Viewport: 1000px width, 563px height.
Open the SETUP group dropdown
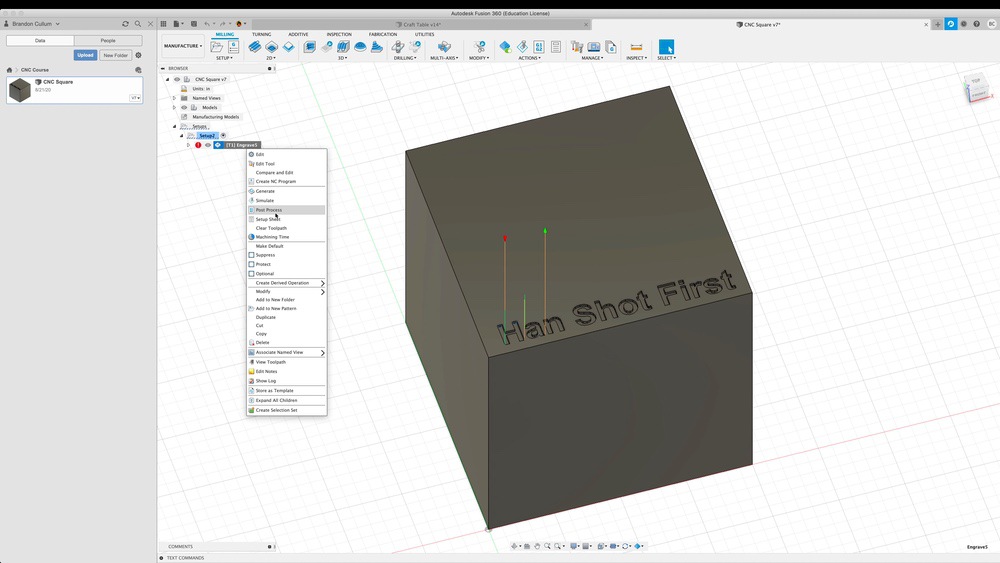[x=224, y=58]
